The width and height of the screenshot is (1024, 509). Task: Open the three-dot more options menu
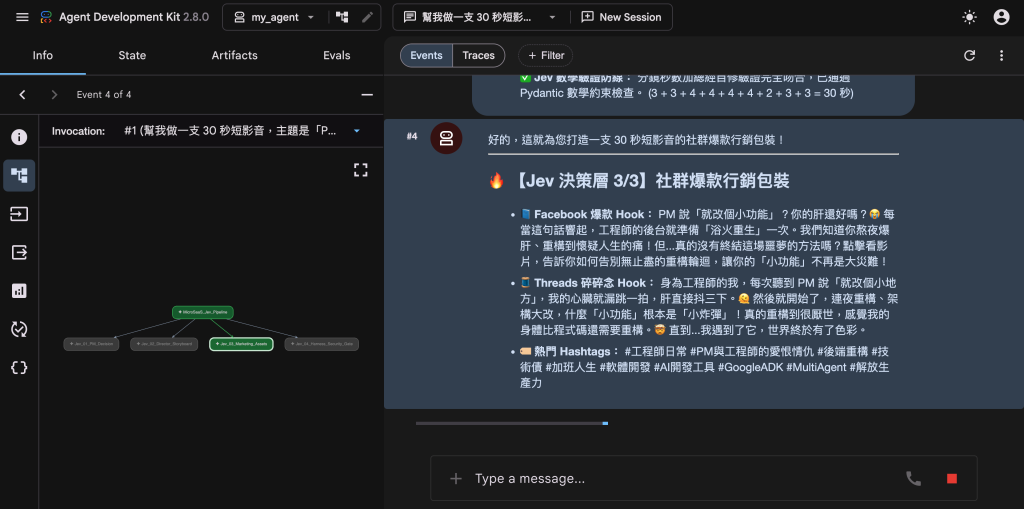pyautogui.click(x=1001, y=56)
